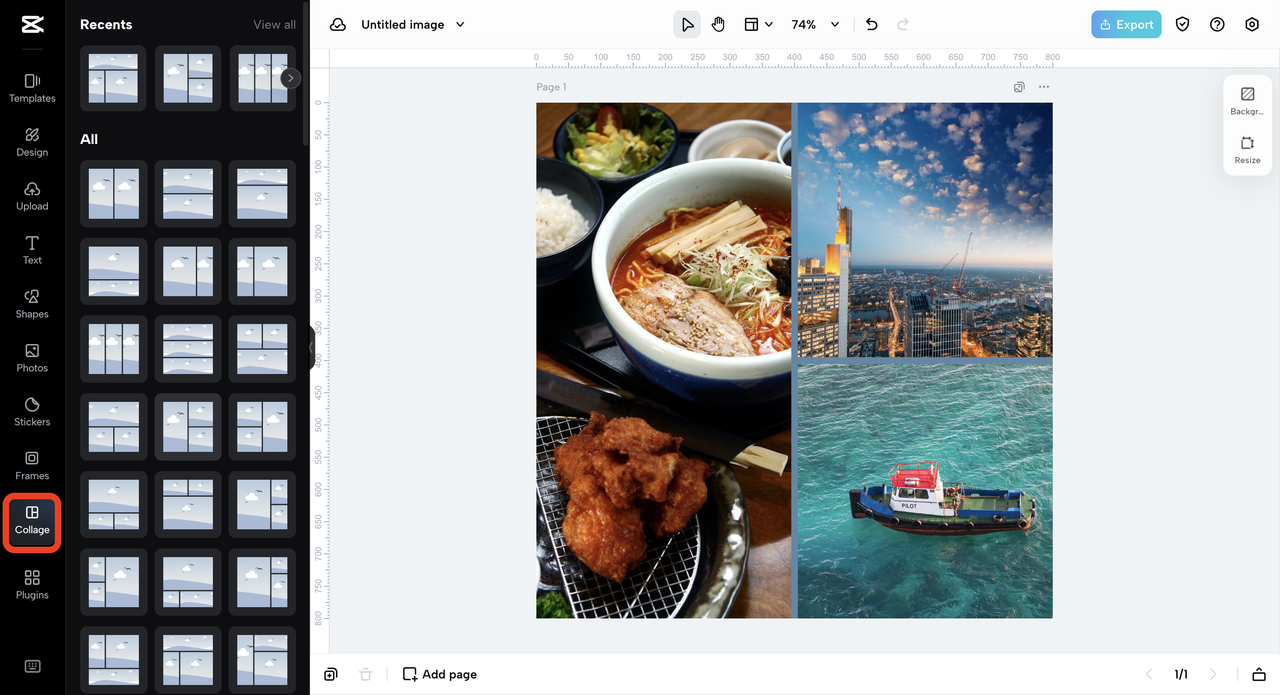Choose the two equal stacked rows layout under All
Screen dimensions: 1280x695
(x=188, y=194)
